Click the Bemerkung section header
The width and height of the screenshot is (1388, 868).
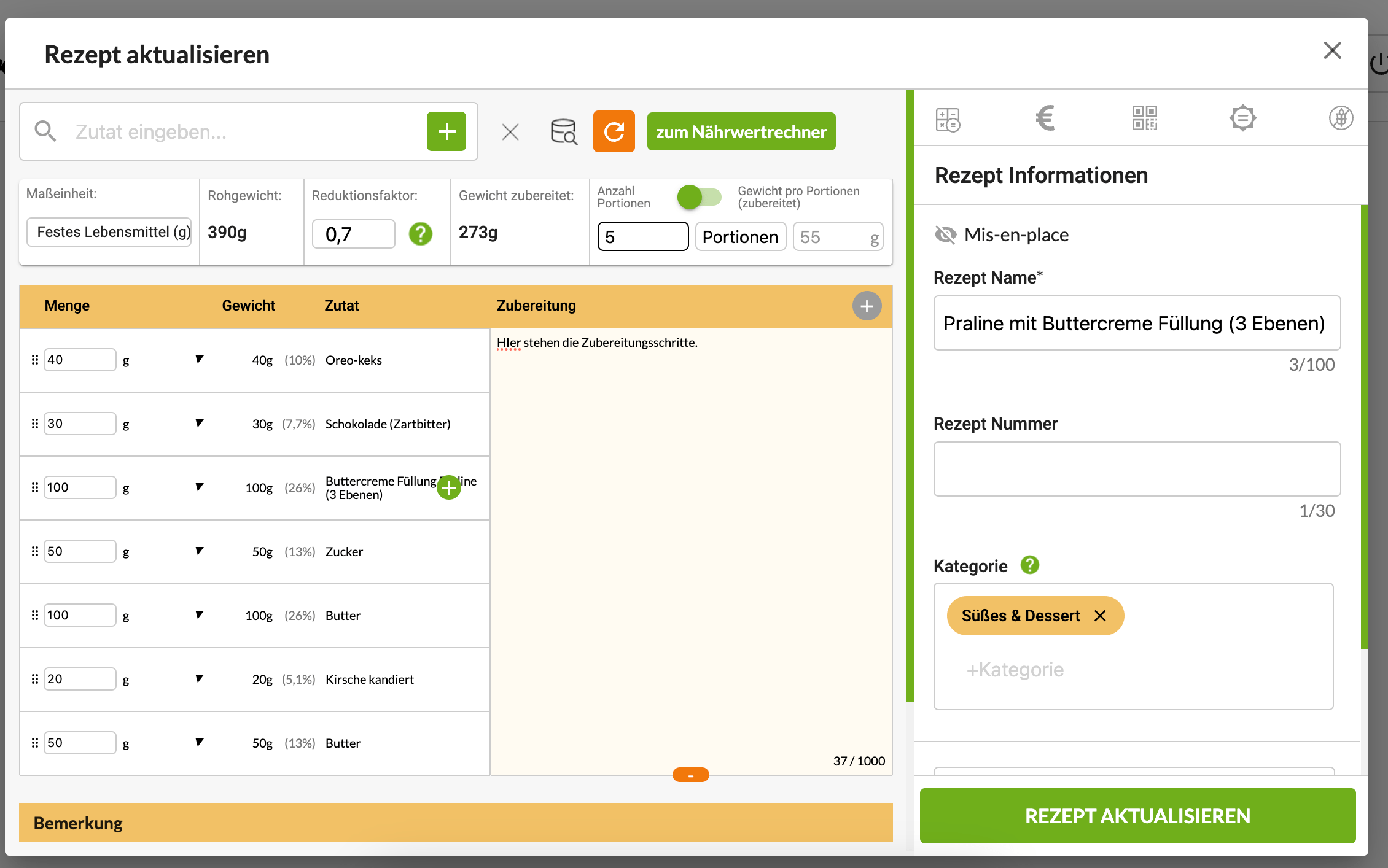pyautogui.click(x=456, y=823)
